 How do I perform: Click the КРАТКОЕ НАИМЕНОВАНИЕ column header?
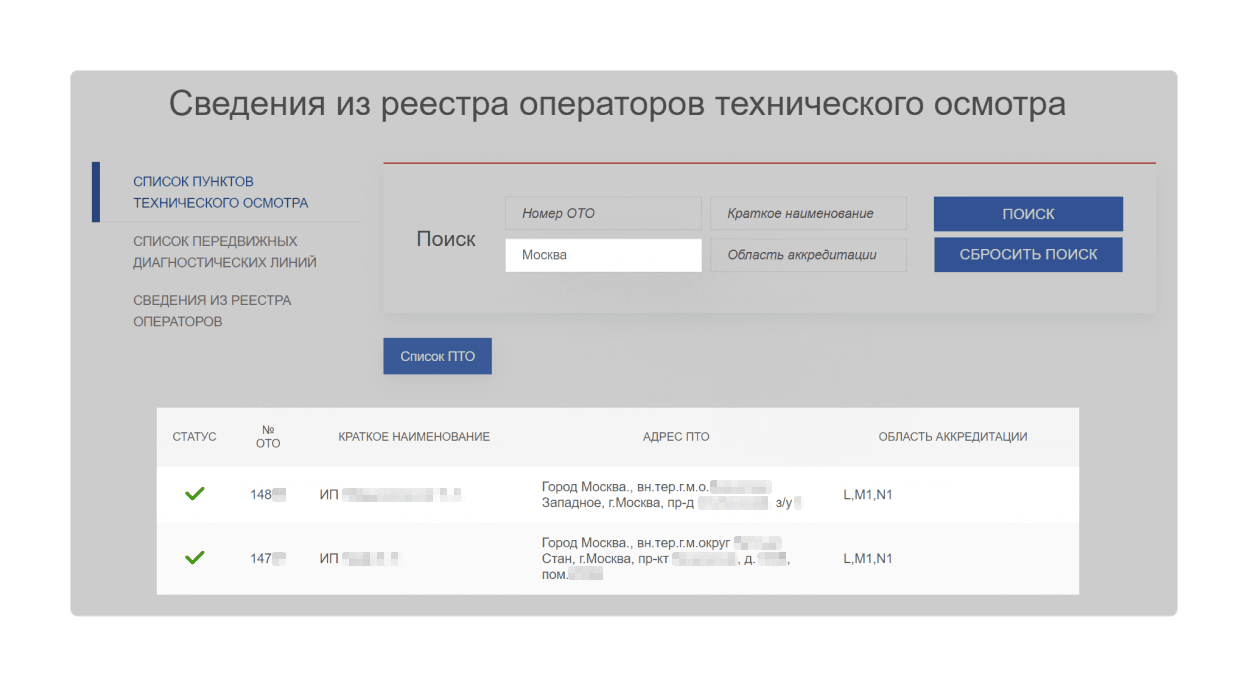414,437
